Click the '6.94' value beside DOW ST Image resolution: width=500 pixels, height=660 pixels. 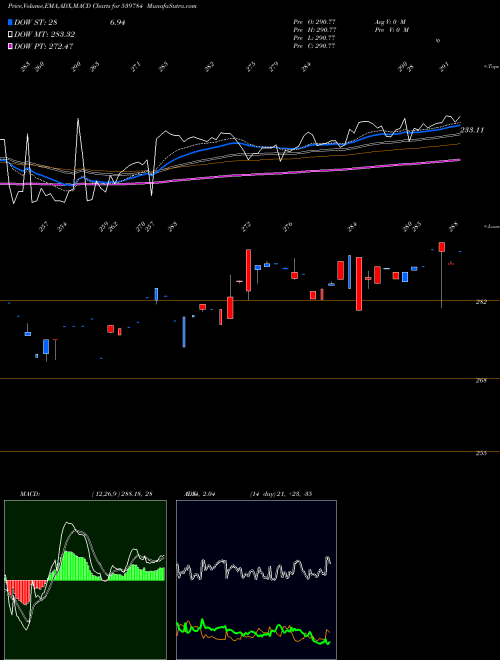coord(117,23)
